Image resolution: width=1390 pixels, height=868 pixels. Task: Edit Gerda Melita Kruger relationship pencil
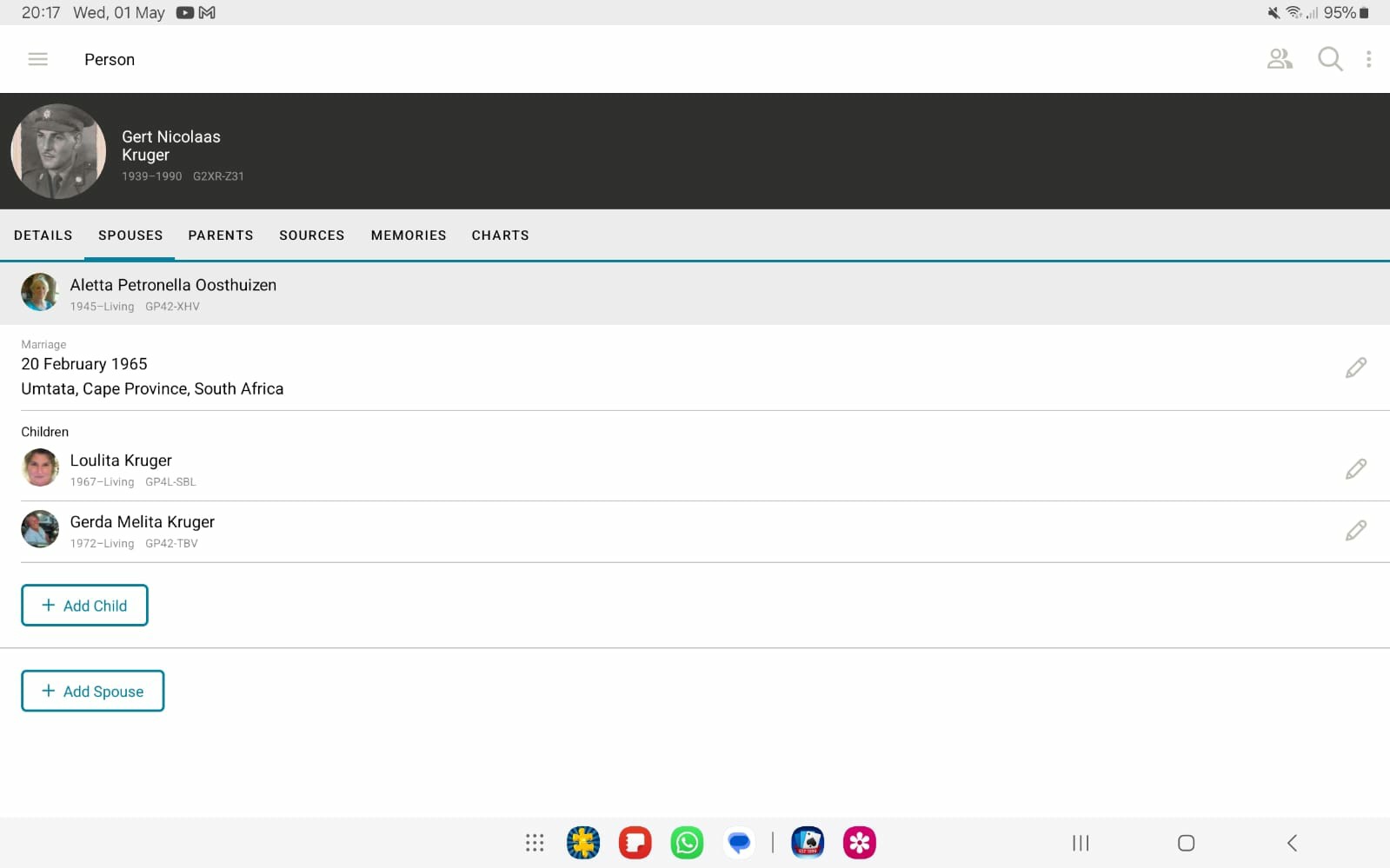[x=1355, y=531]
